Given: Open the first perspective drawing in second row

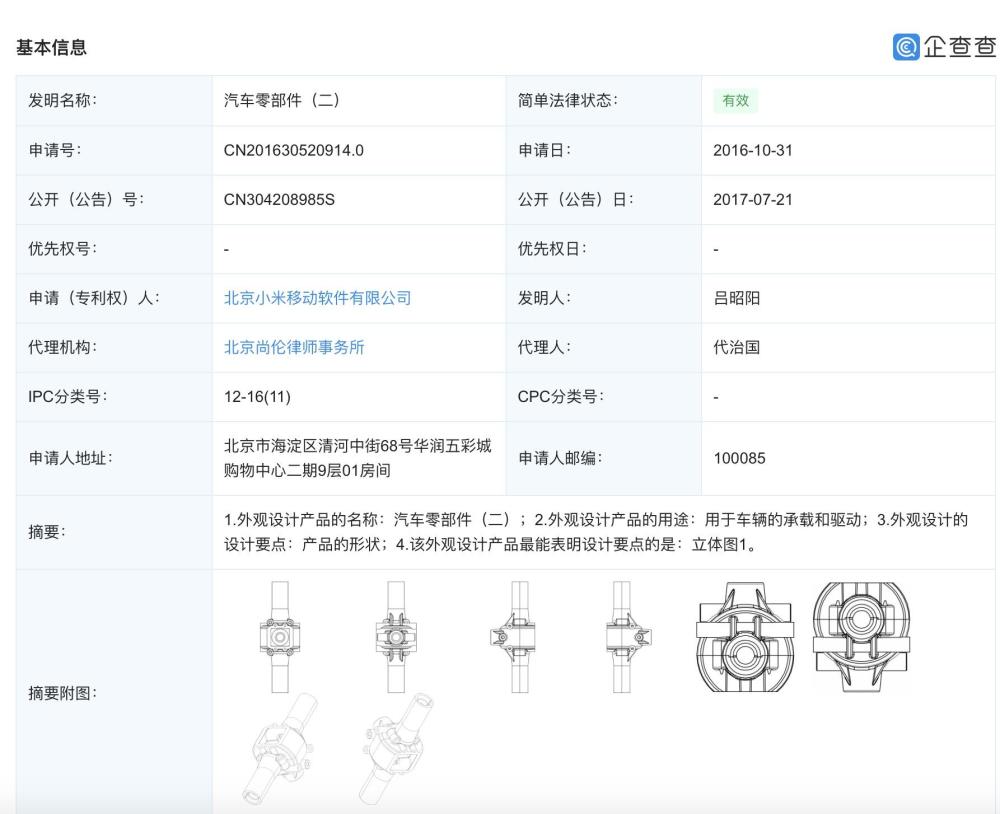Looking at the screenshot, I should [280, 748].
